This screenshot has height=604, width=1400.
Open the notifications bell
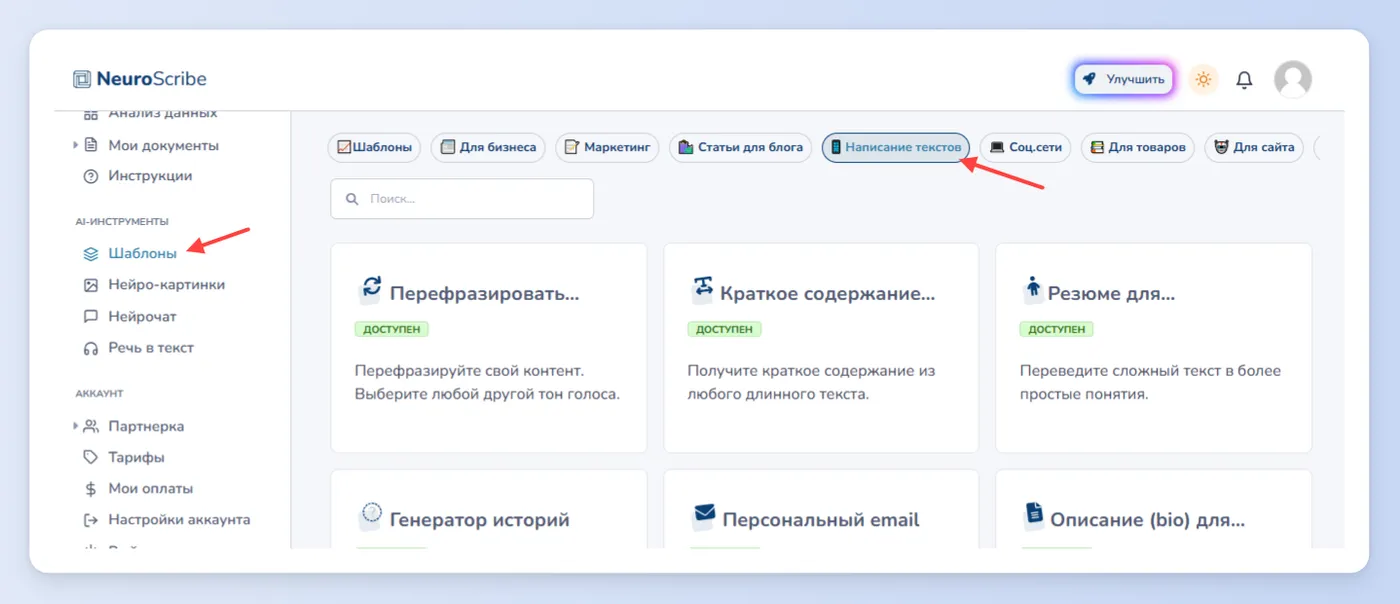pyautogui.click(x=1244, y=79)
